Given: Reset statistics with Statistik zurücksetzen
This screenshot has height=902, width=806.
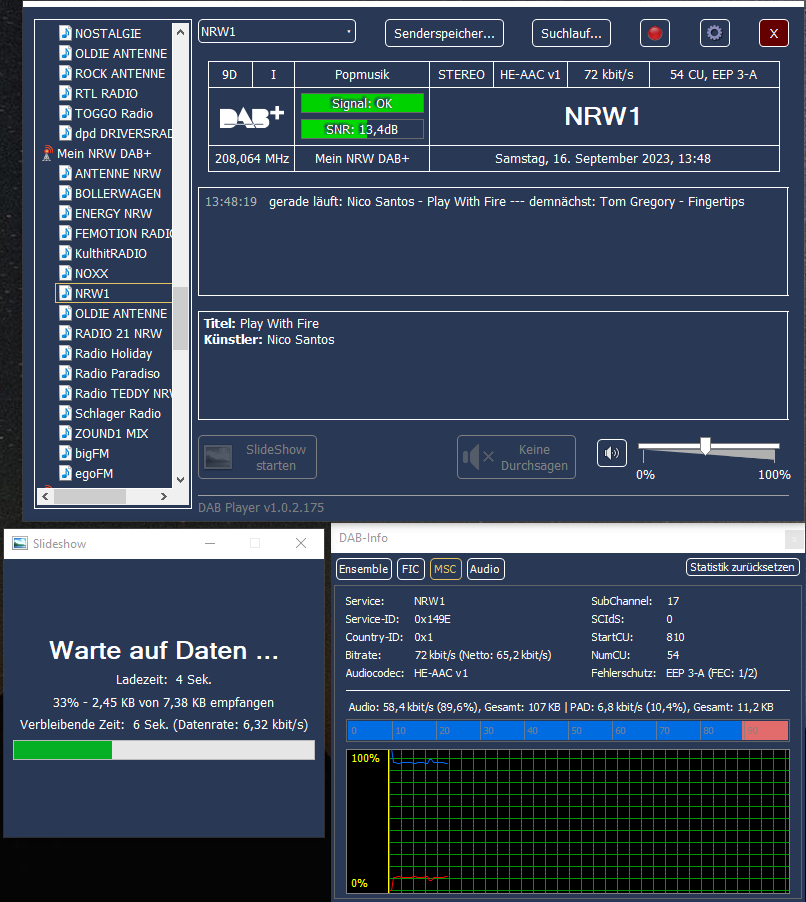Looking at the screenshot, I should (743, 567).
